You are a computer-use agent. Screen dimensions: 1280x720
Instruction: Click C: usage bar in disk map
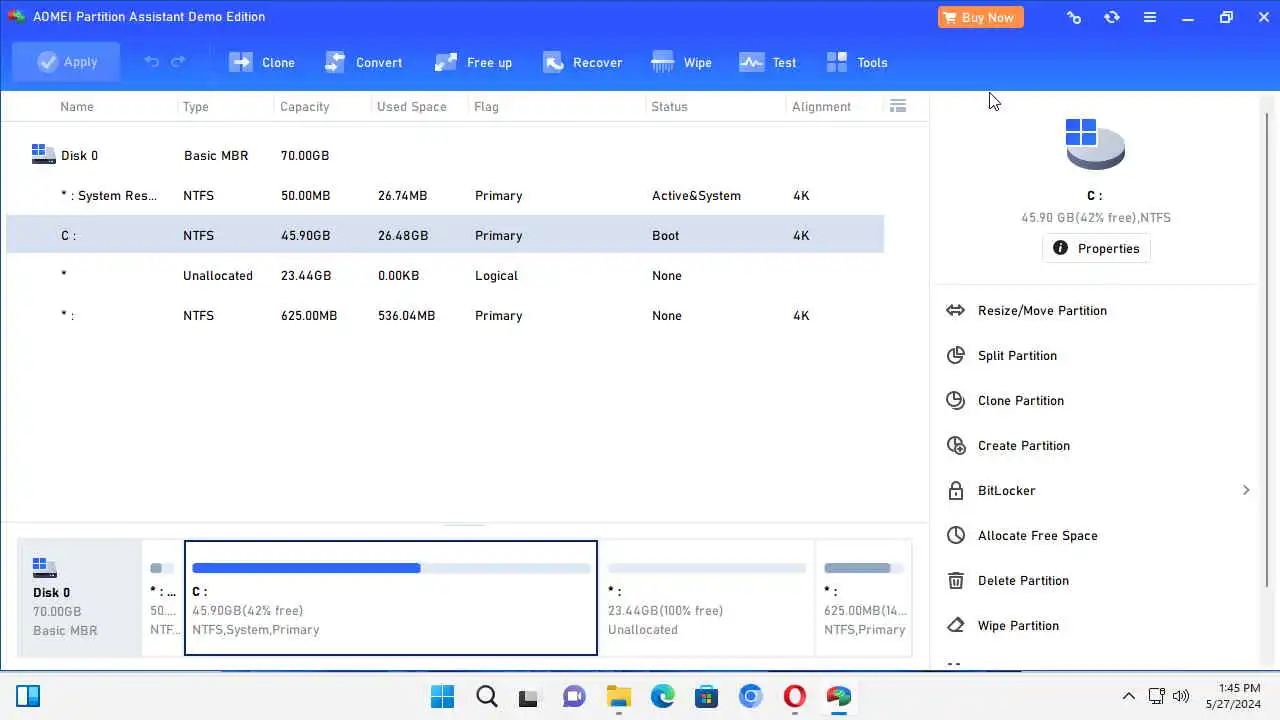pyautogui.click(x=391, y=568)
